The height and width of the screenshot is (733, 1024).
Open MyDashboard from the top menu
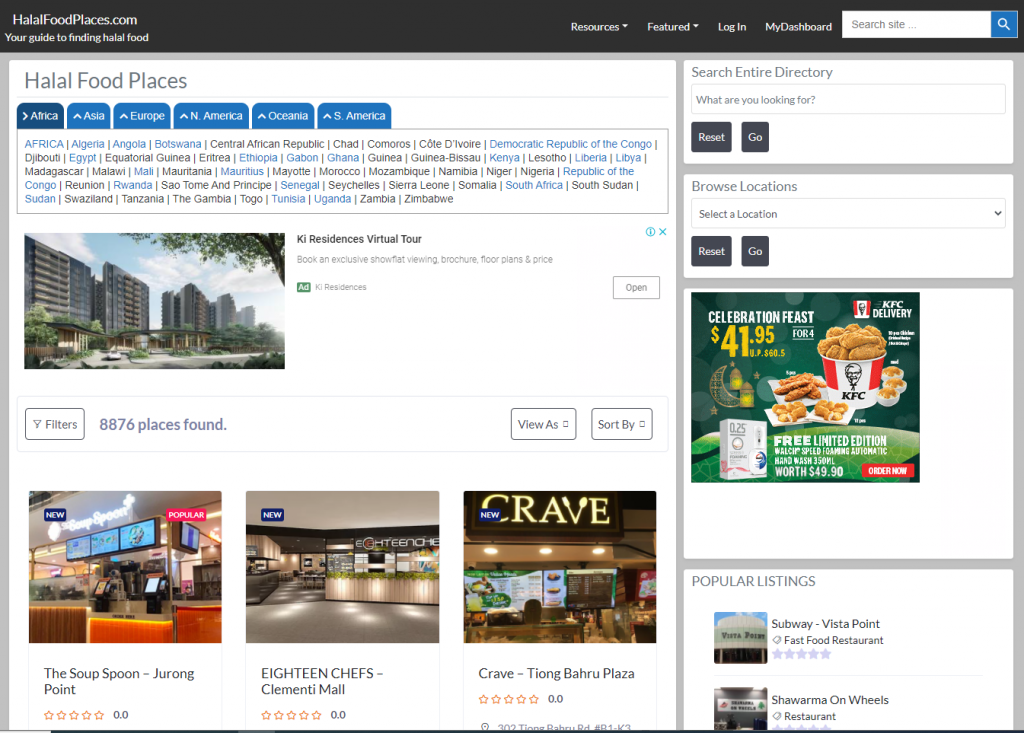point(798,27)
